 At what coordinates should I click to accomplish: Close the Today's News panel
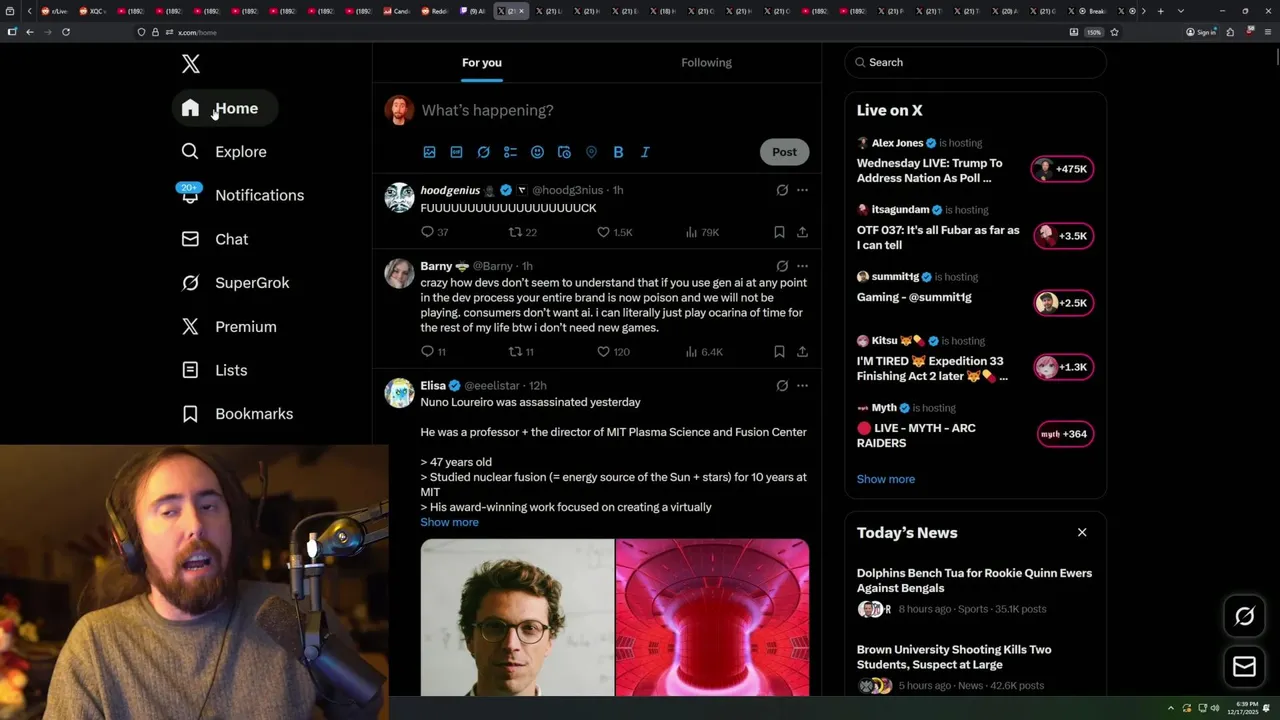[x=1082, y=532]
